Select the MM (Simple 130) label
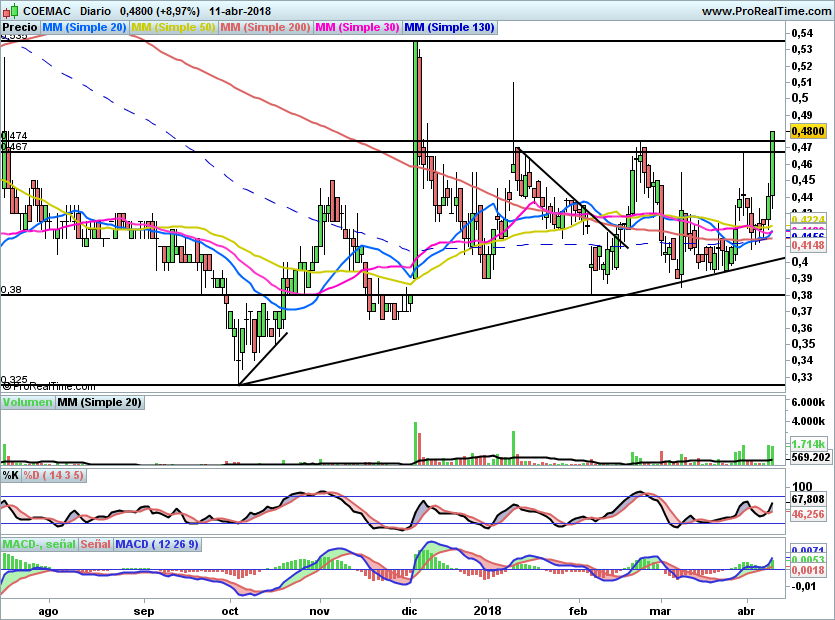This screenshot has height=620, width=835. click(449, 27)
